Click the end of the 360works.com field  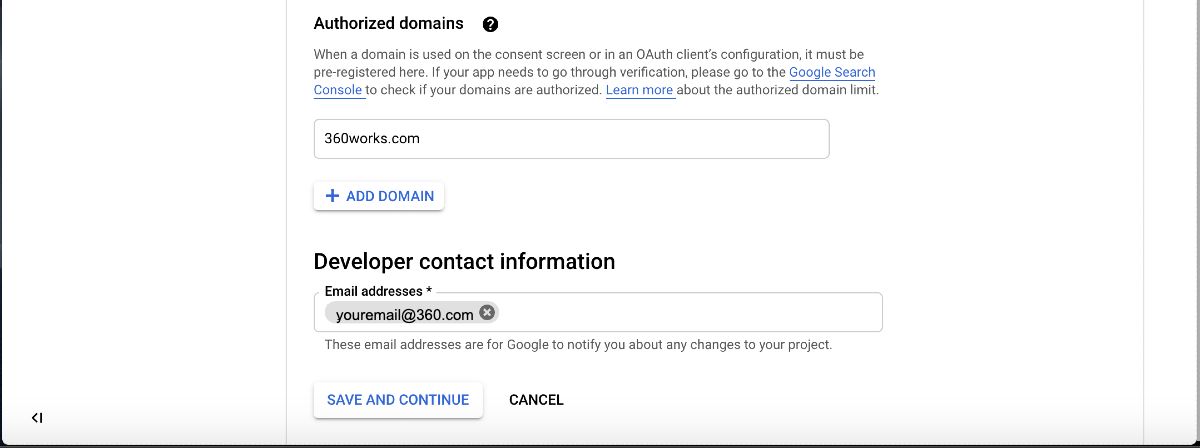(800, 139)
